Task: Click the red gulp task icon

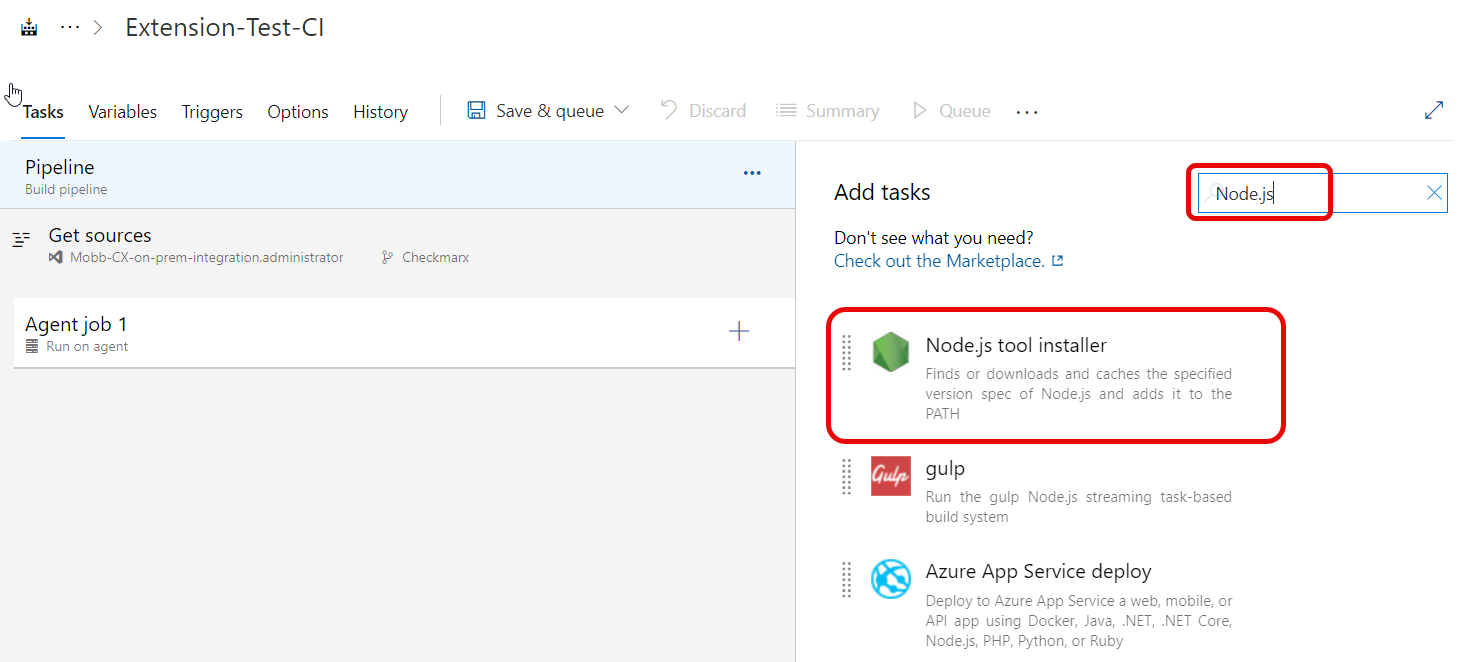Action: (x=890, y=476)
